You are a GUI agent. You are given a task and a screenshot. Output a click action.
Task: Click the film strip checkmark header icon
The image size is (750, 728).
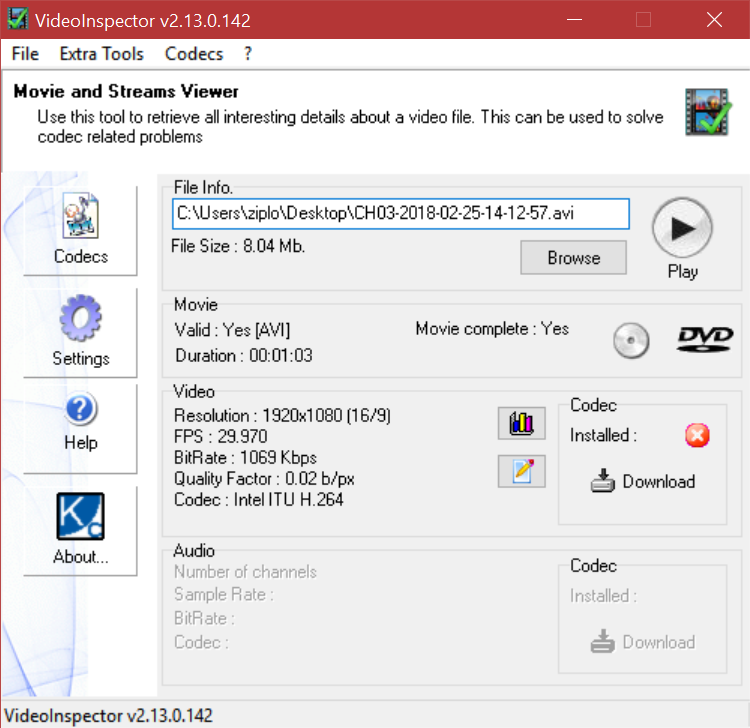coord(707,112)
